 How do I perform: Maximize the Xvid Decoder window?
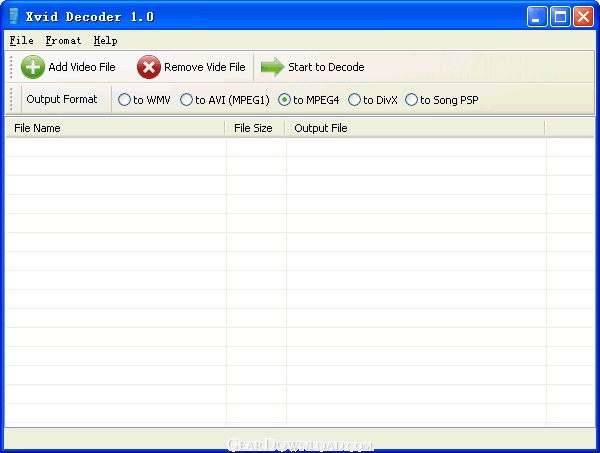pyautogui.click(x=560, y=16)
